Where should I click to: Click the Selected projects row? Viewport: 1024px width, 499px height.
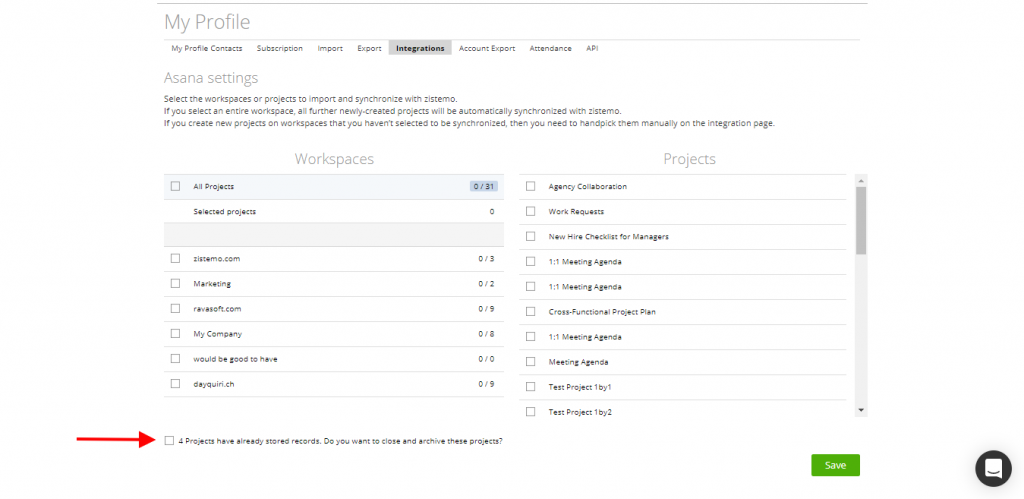[x=334, y=212]
